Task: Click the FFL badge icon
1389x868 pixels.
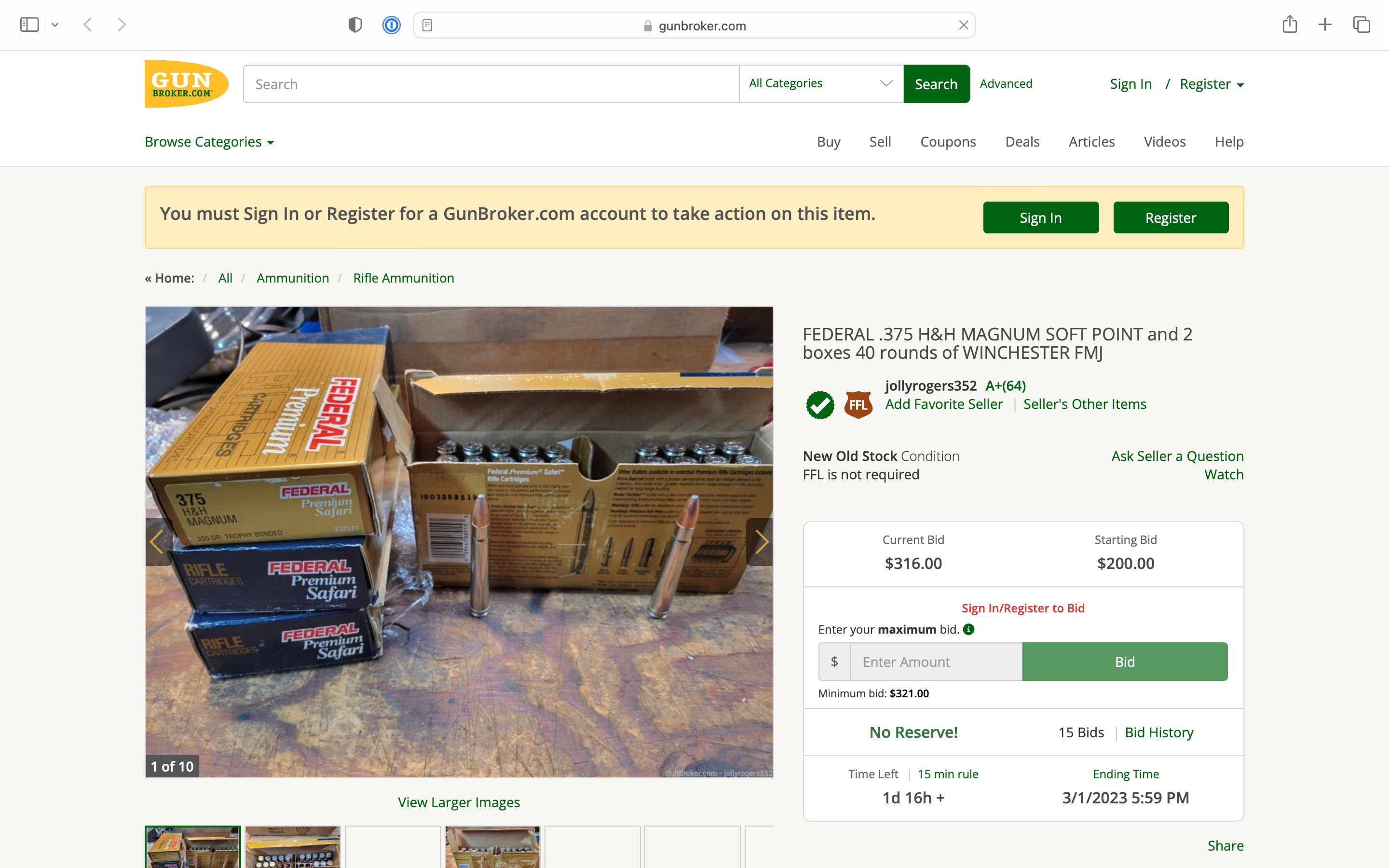Action: pos(858,405)
